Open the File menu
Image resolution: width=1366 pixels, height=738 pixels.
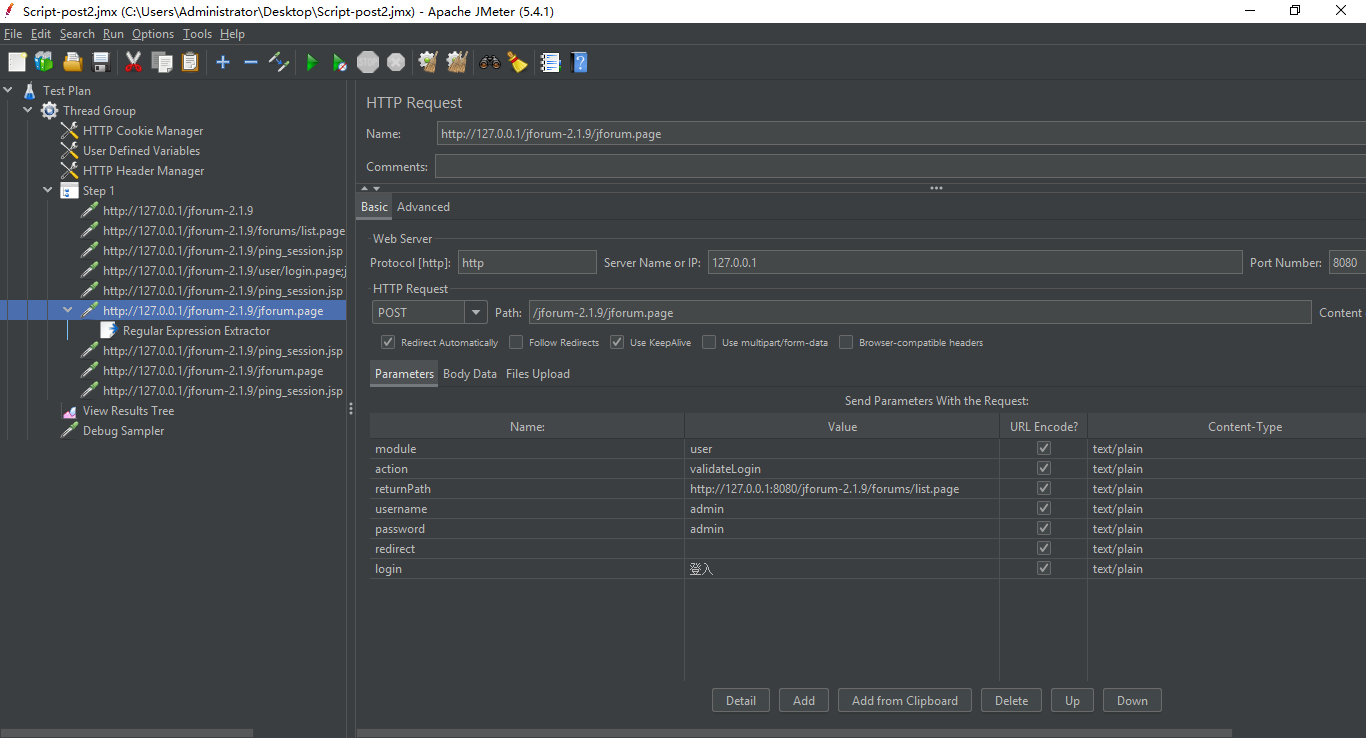pyautogui.click(x=13, y=34)
